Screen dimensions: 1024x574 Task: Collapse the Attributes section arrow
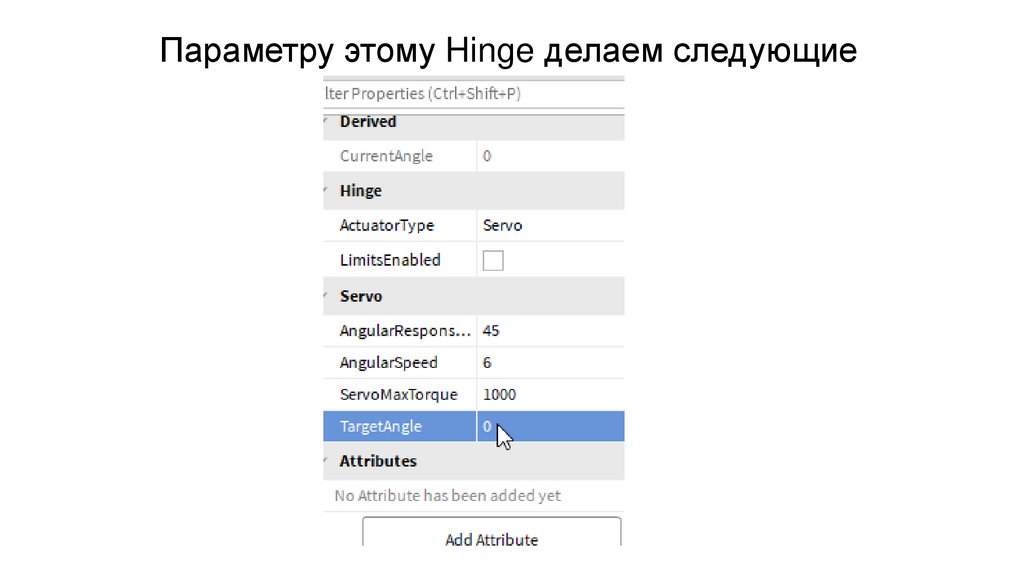[326, 461]
